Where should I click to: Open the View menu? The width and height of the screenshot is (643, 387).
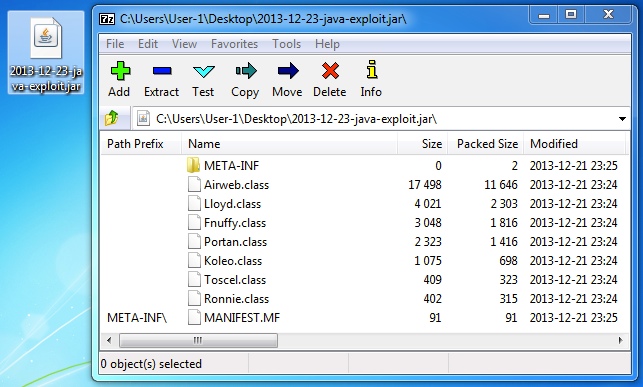point(184,44)
